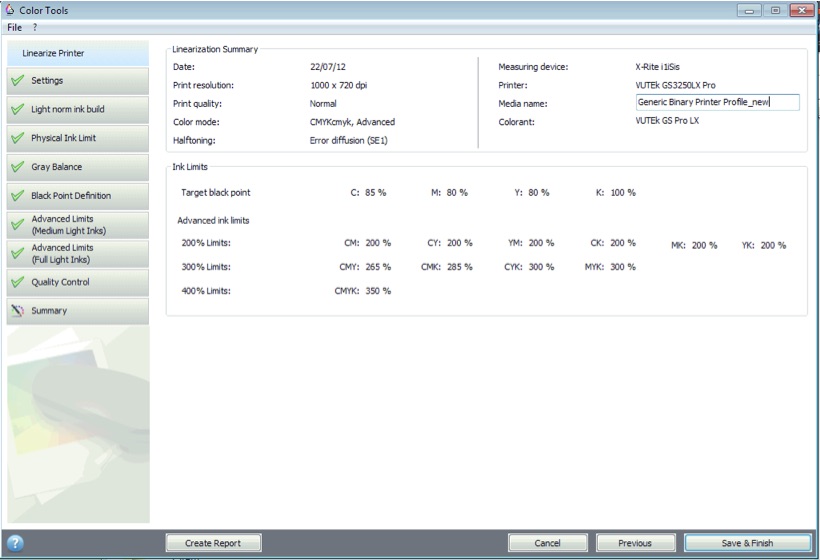Screen dimensions: 820x560
Task: Click the date value 22/07/12
Action: pyautogui.click(x=328, y=67)
